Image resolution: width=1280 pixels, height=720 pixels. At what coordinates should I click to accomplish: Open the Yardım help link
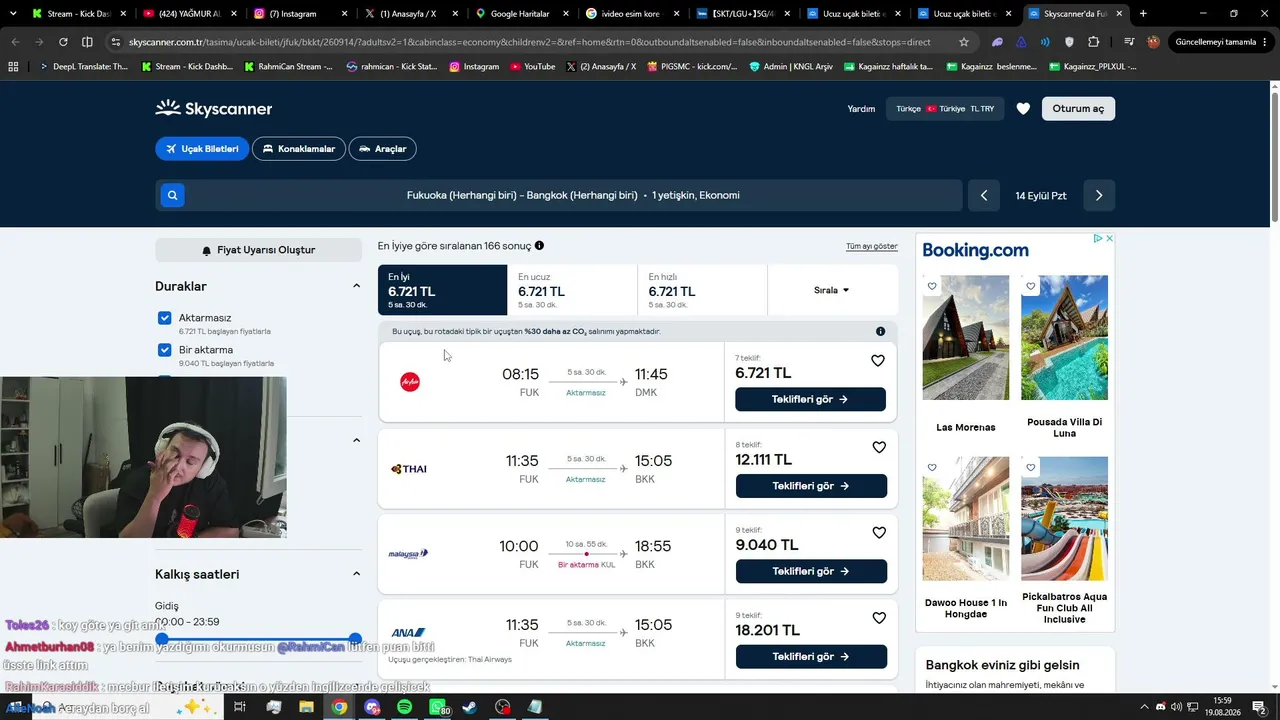click(861, 109)
